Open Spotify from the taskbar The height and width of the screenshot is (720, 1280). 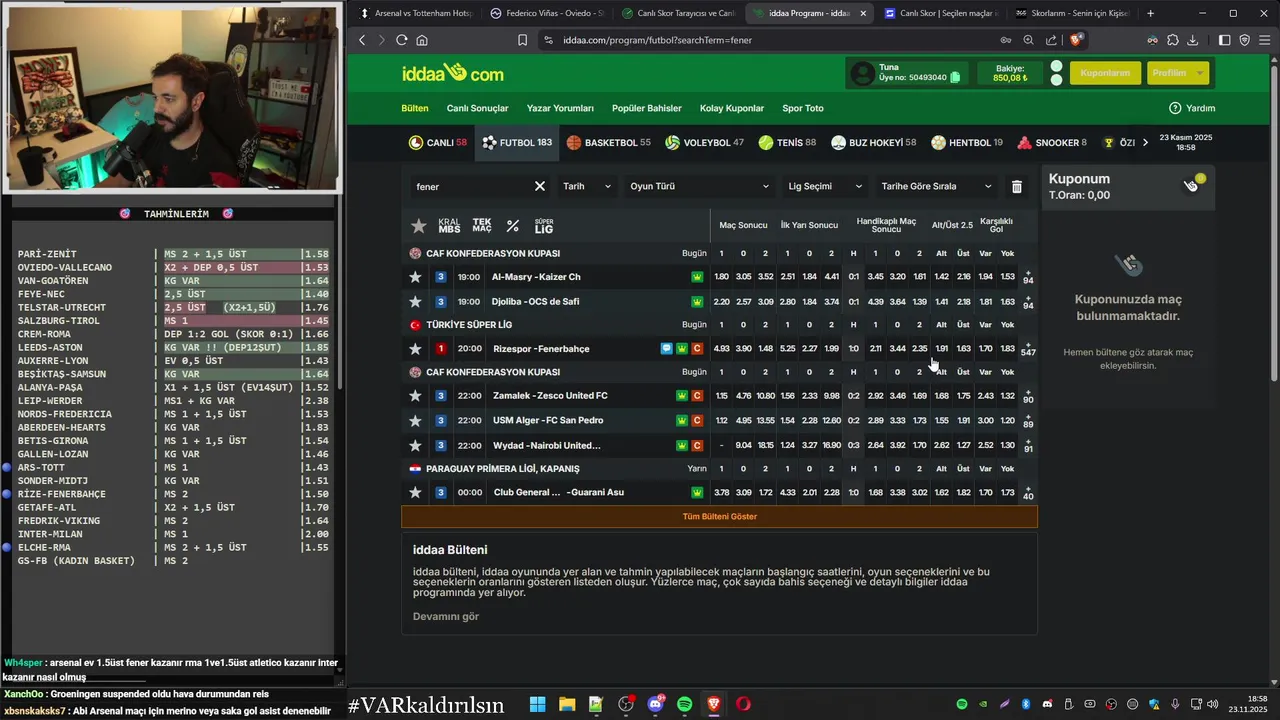pyautogui.click(x=685, y=704)
